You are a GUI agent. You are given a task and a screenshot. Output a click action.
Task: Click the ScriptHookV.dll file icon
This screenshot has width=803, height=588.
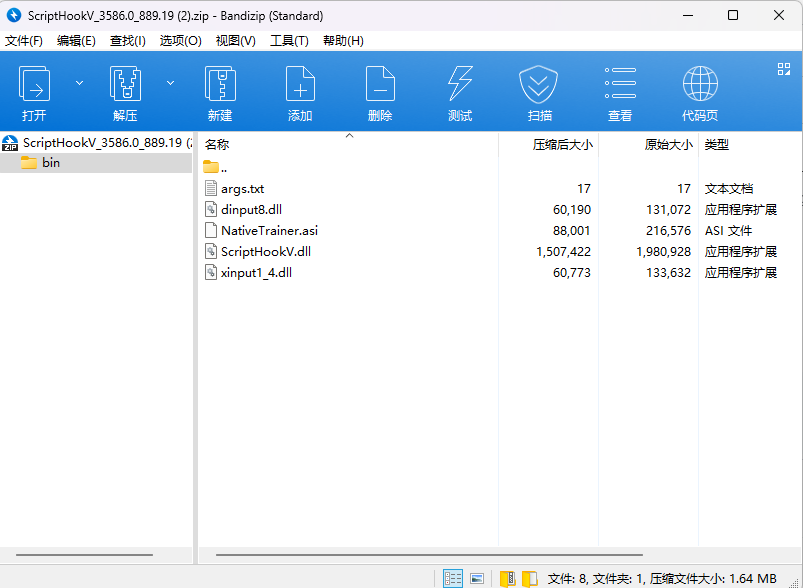coord(210,251)
